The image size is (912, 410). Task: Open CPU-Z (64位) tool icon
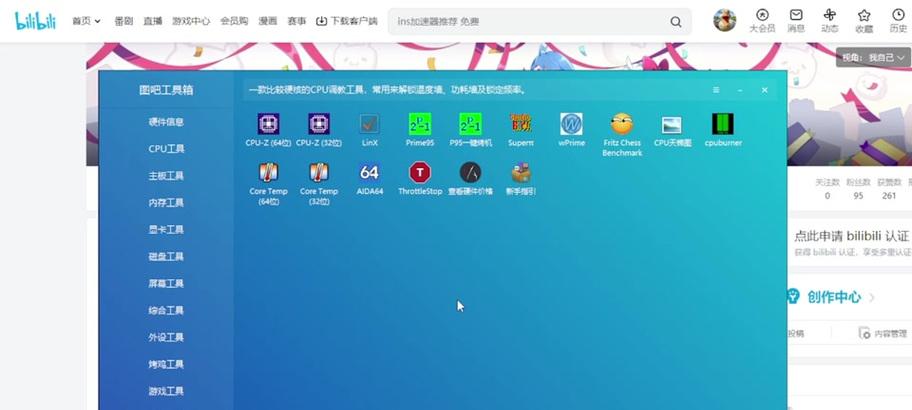(268, 124)
